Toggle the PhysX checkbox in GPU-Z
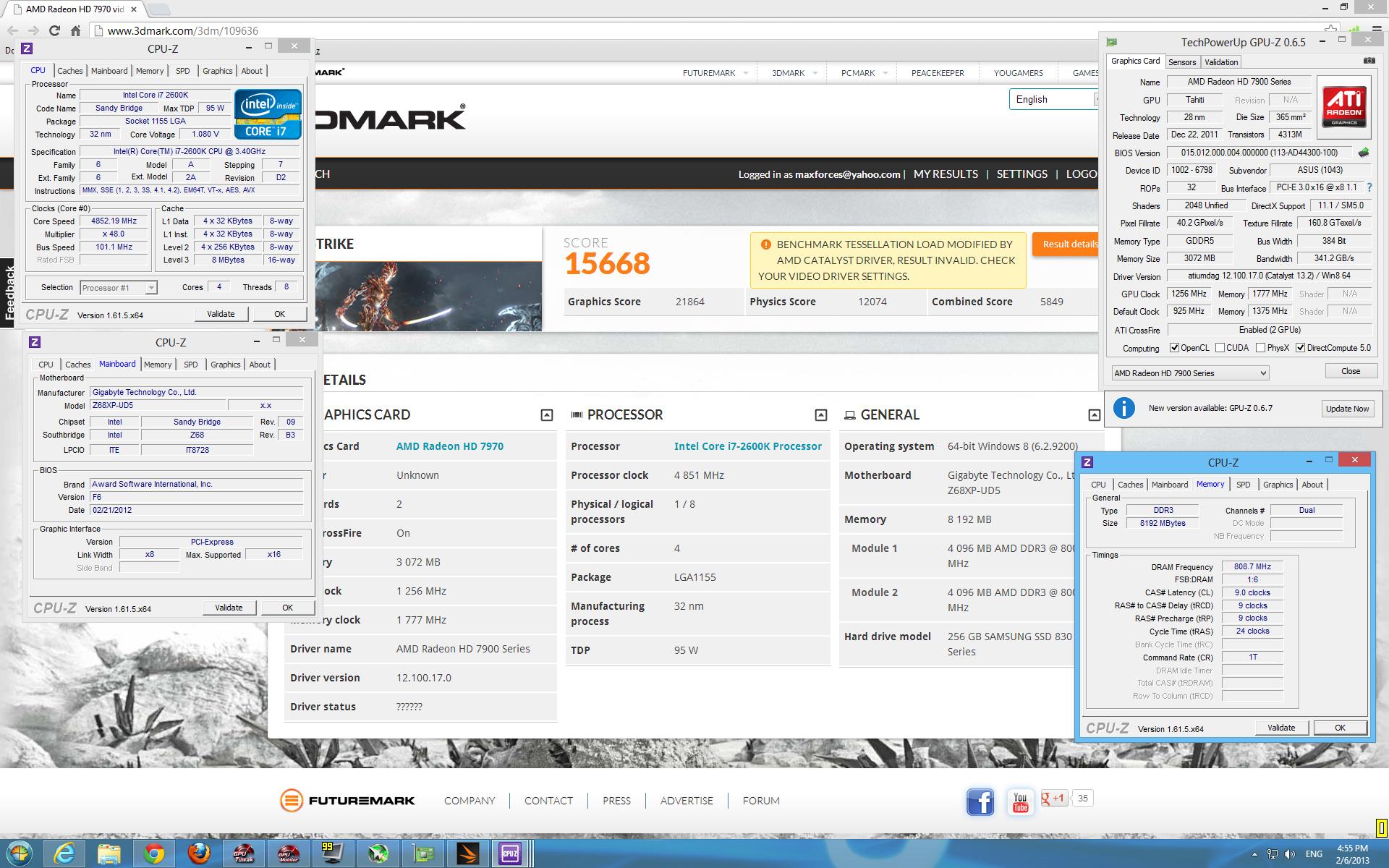The image size is (1389, 868). pyautogui.click(x=1260, y=348)
